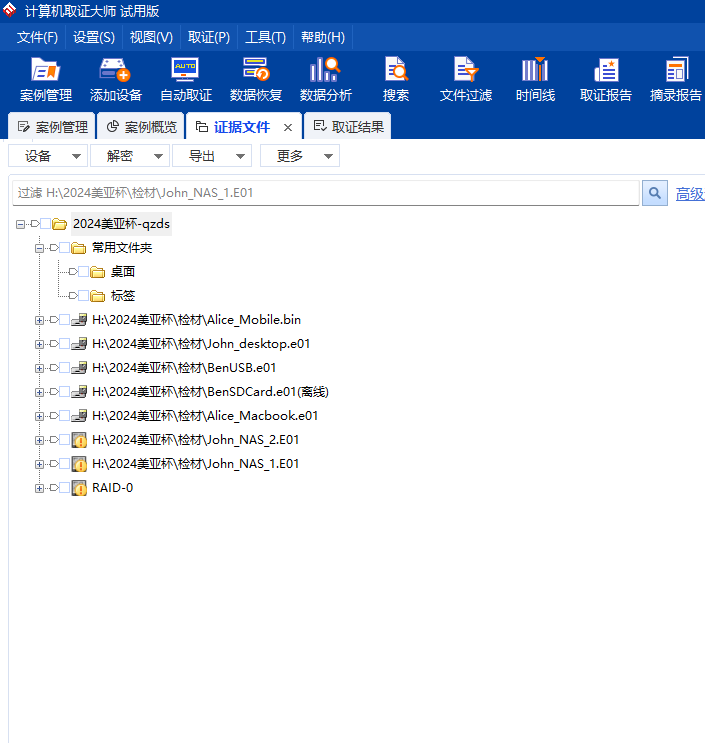This screenshot has width=705, height=743.
Task: Click the filter path input field
Action: coord(325,193)
